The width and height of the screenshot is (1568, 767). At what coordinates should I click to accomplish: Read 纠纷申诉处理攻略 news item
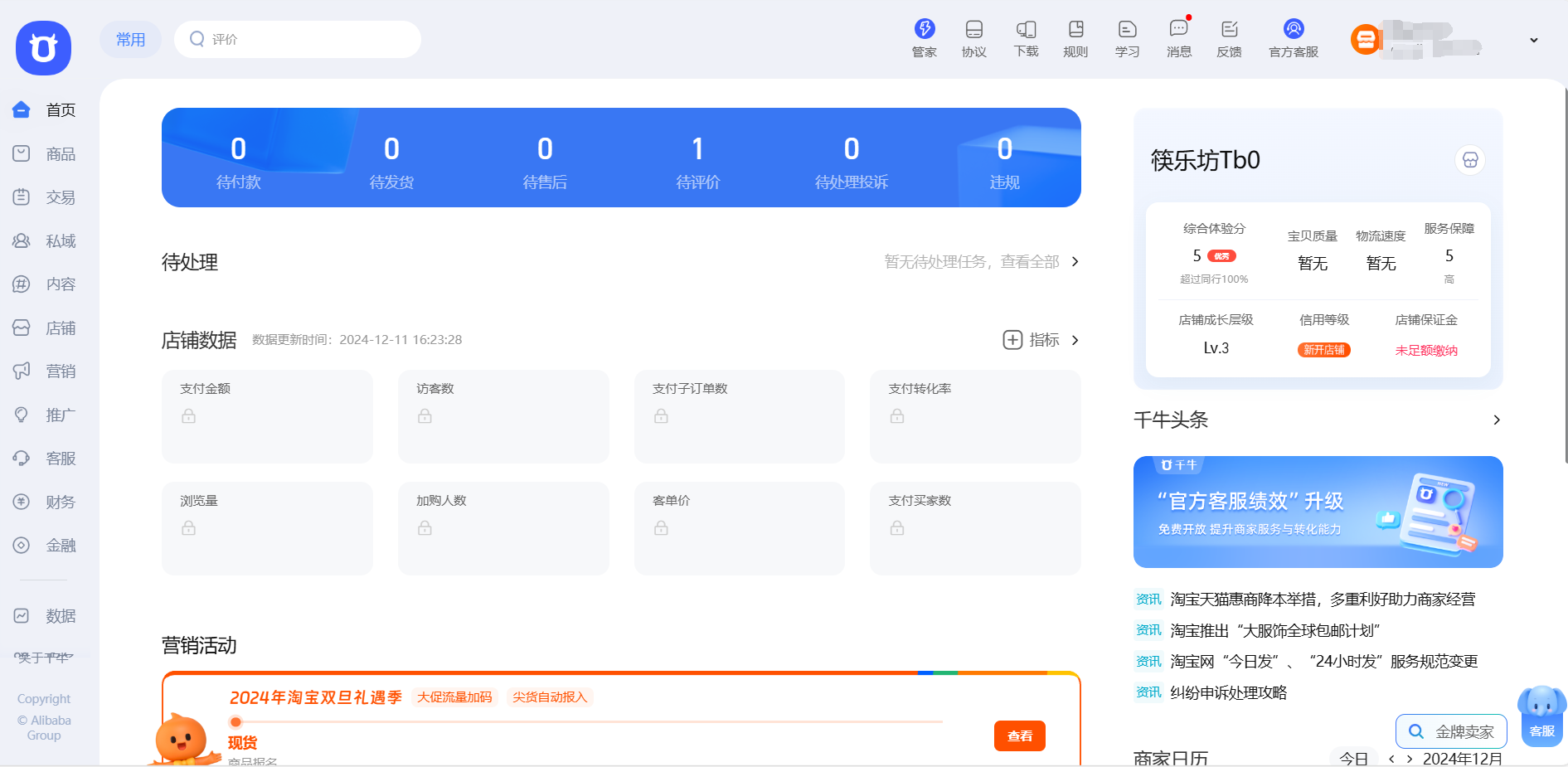click(1228, 693)
